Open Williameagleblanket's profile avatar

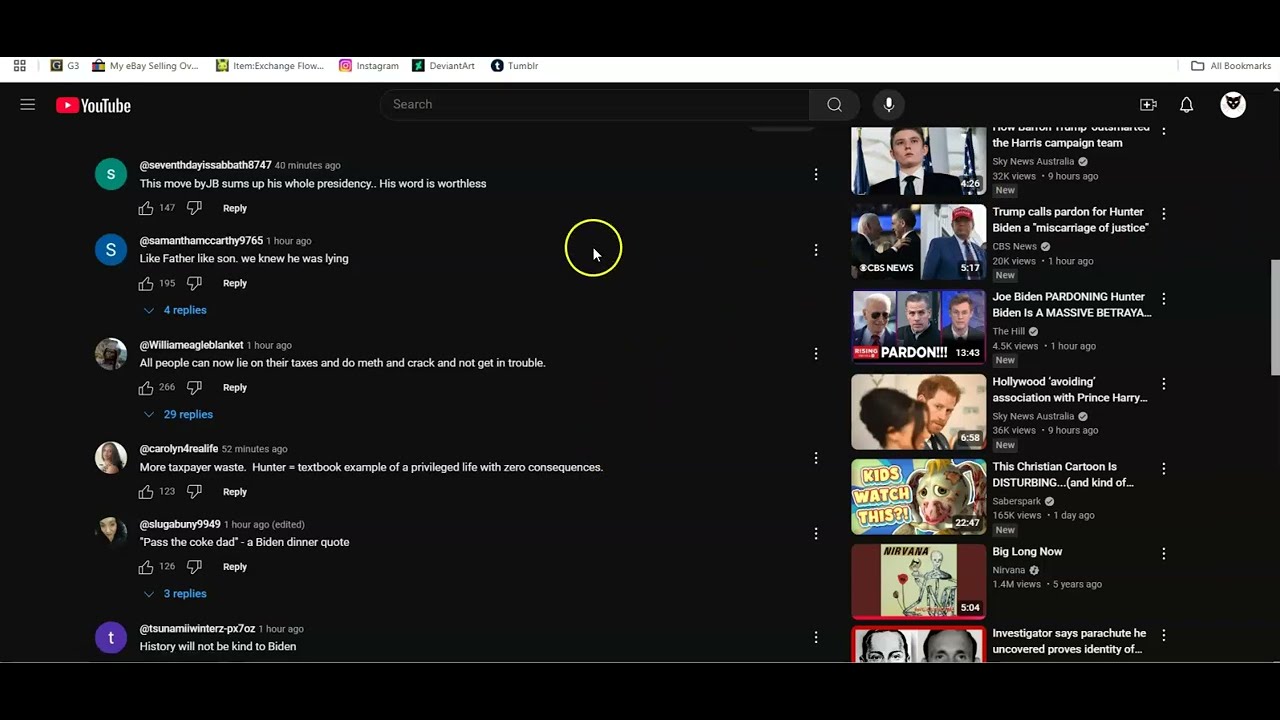(x=111, y=354)
